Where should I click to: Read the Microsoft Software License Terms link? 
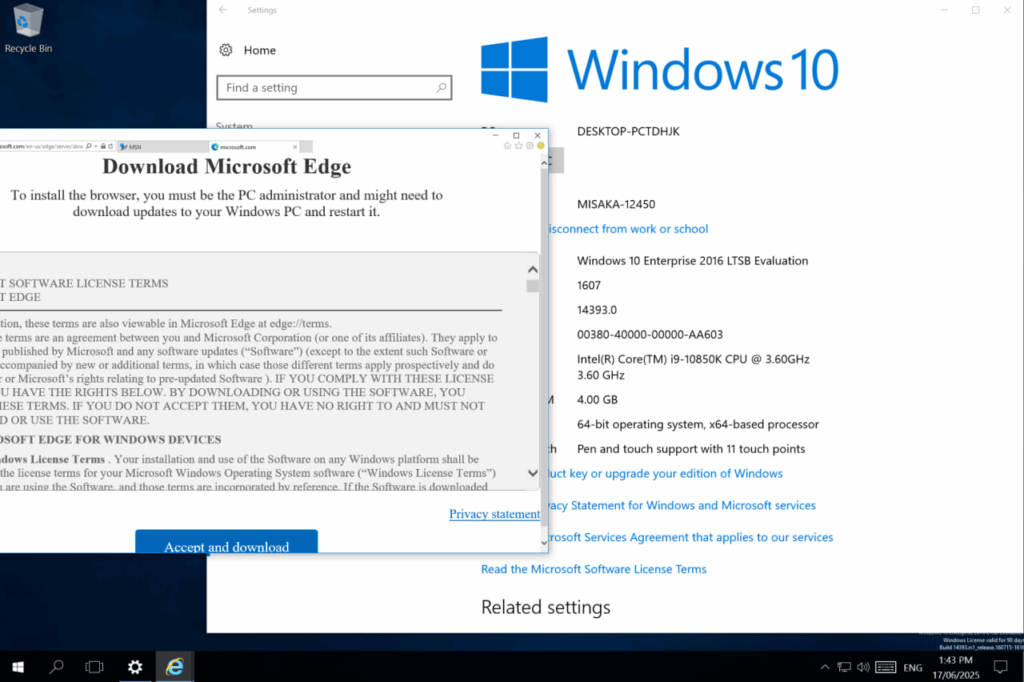tap(594, 569)
